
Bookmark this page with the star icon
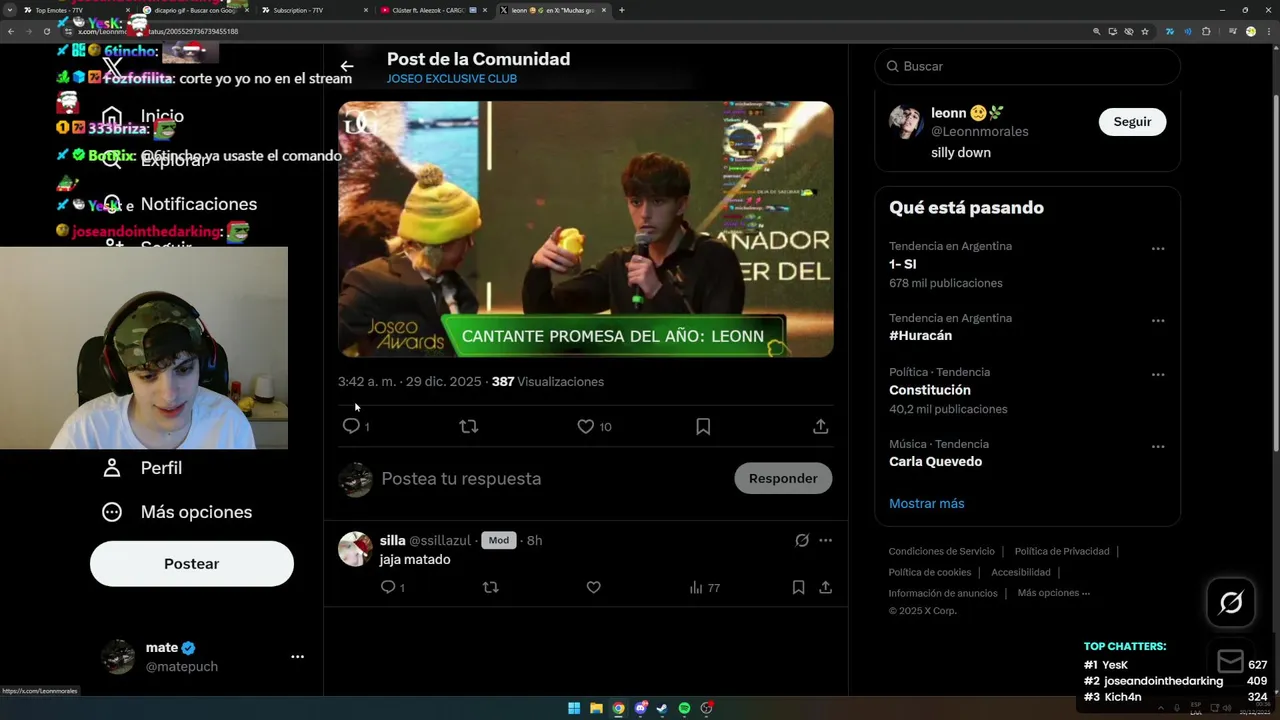(1145, 31)
